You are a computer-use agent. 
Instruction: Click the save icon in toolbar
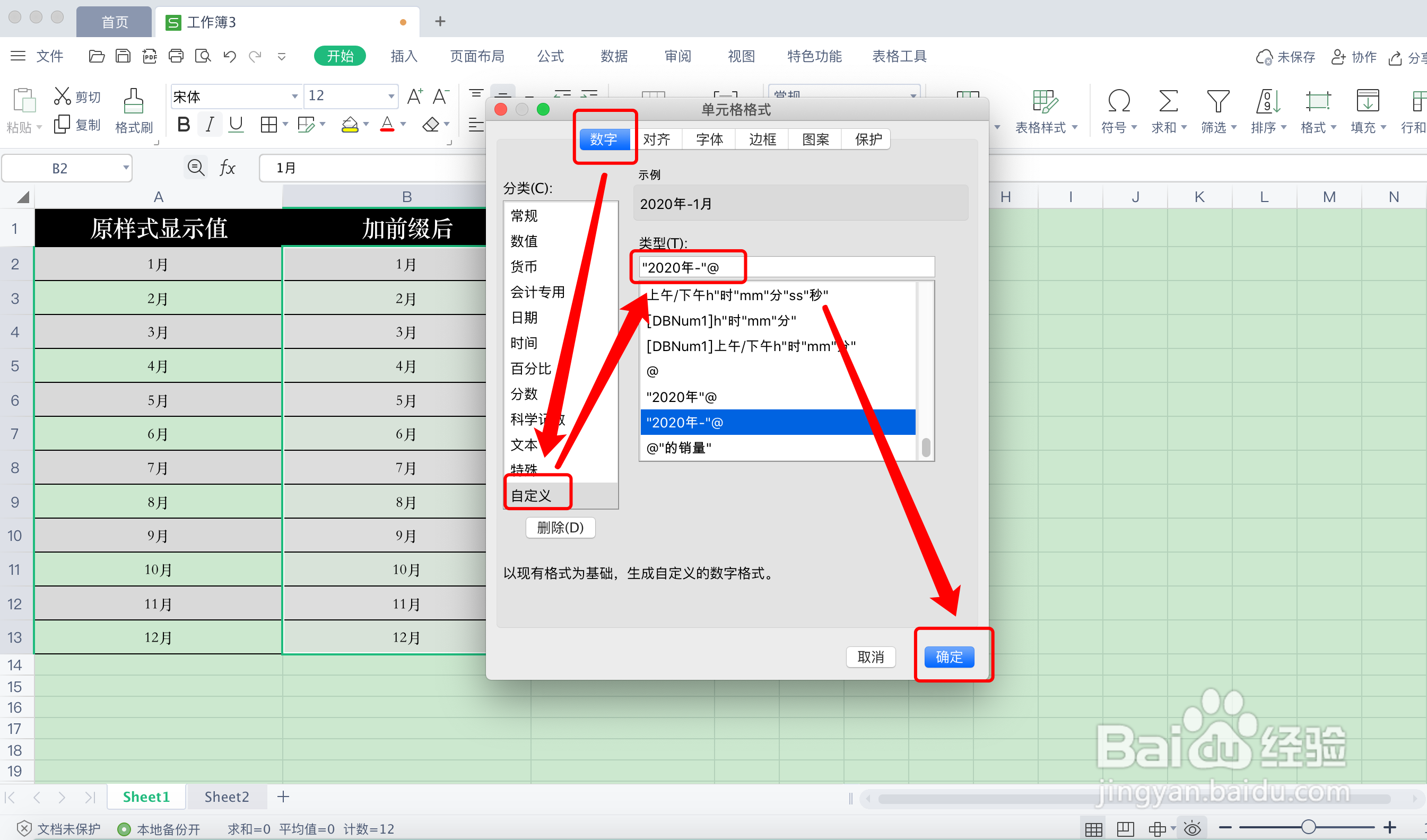click(123, 56)
